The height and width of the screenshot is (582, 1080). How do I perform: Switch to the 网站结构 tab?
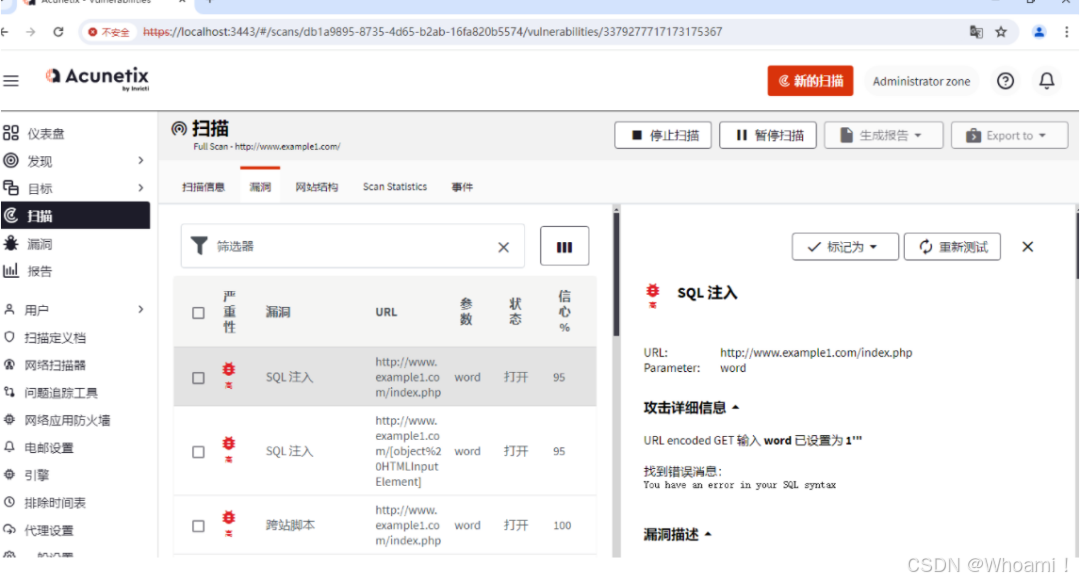317,187
